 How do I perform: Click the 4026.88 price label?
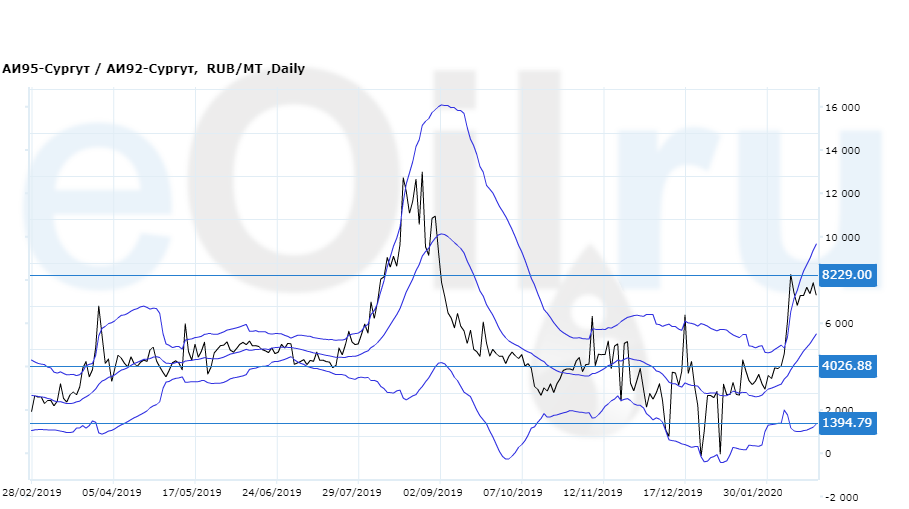(x=847, y=366)
